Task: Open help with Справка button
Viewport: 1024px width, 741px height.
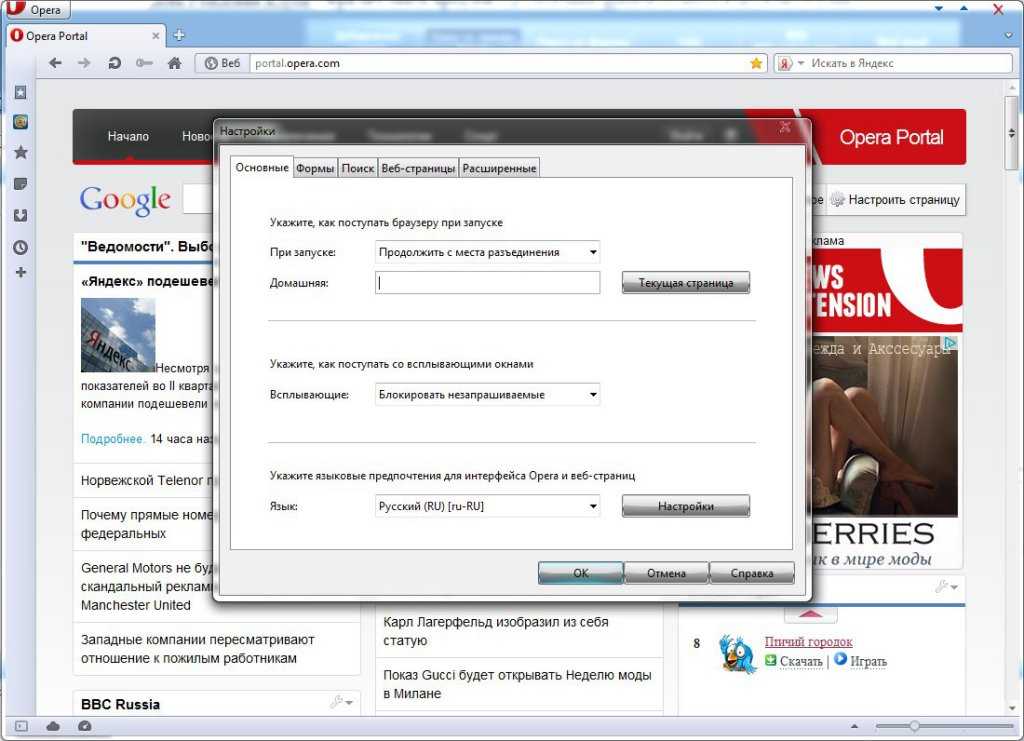Action: pyautogui.click(x=752, y=573)
